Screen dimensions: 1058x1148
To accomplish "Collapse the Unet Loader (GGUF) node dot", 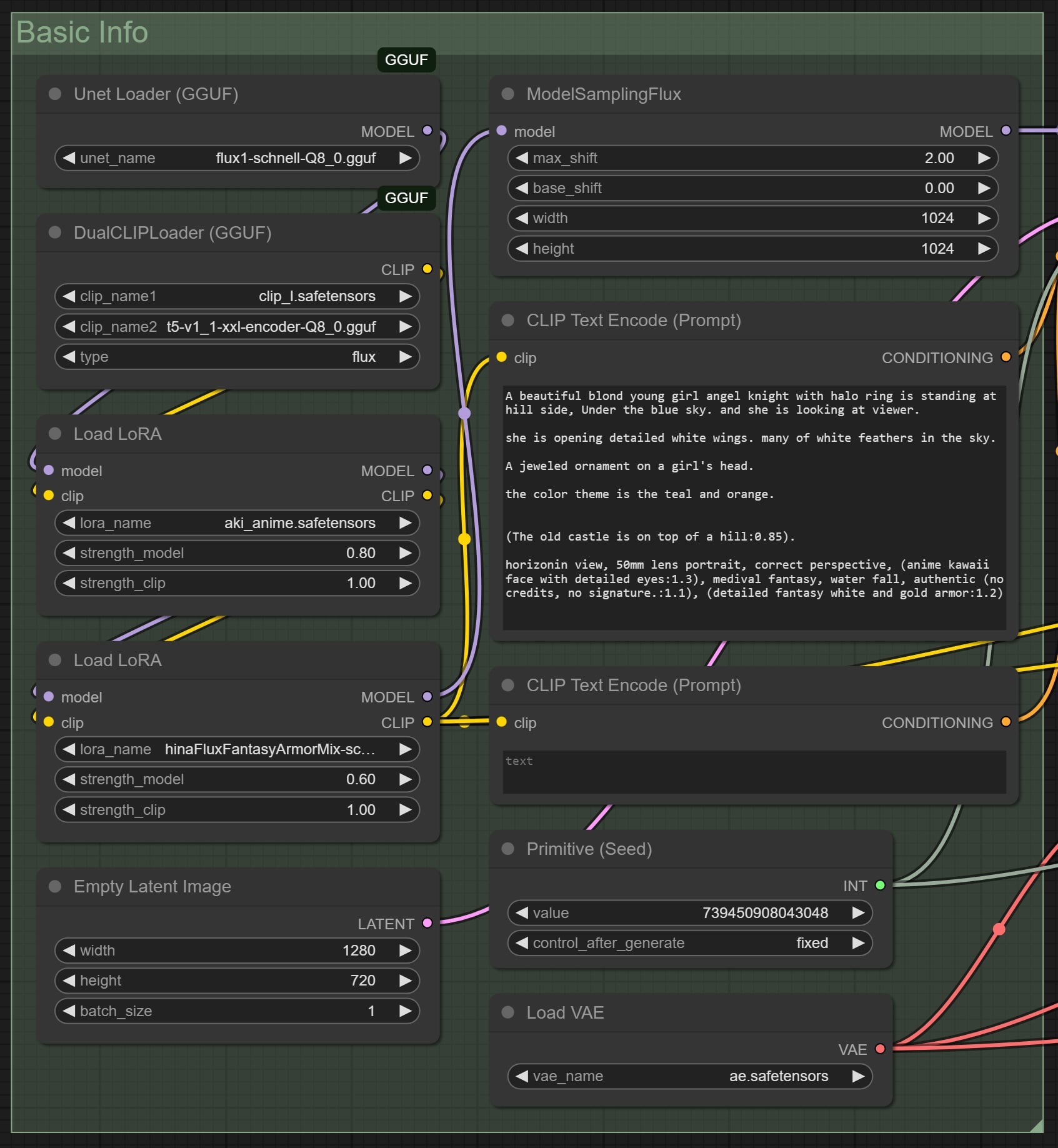I will pyautogui.click(x=55, y=94).
